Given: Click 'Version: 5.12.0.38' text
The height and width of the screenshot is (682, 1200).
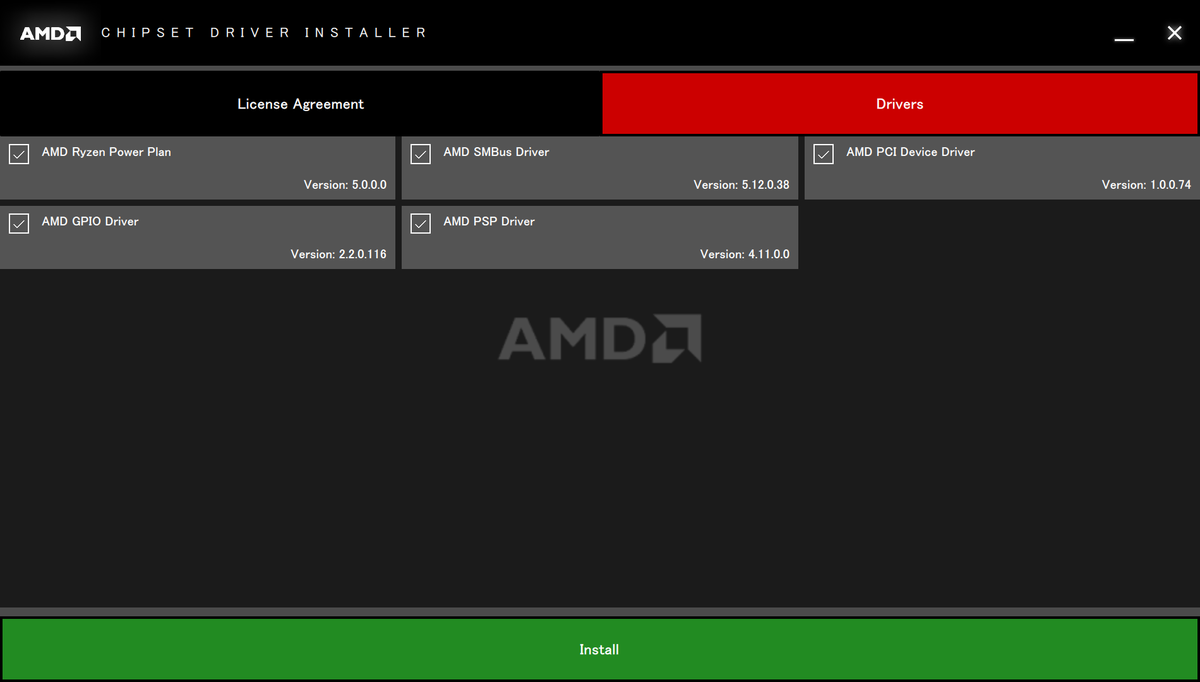Looking at the screenshot, I should [741, 185].
